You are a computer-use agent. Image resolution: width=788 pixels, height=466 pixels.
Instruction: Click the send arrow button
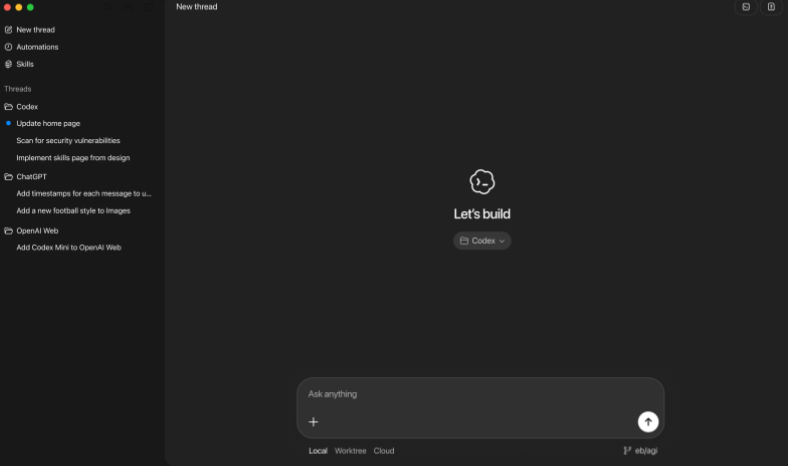coord(648,422)
